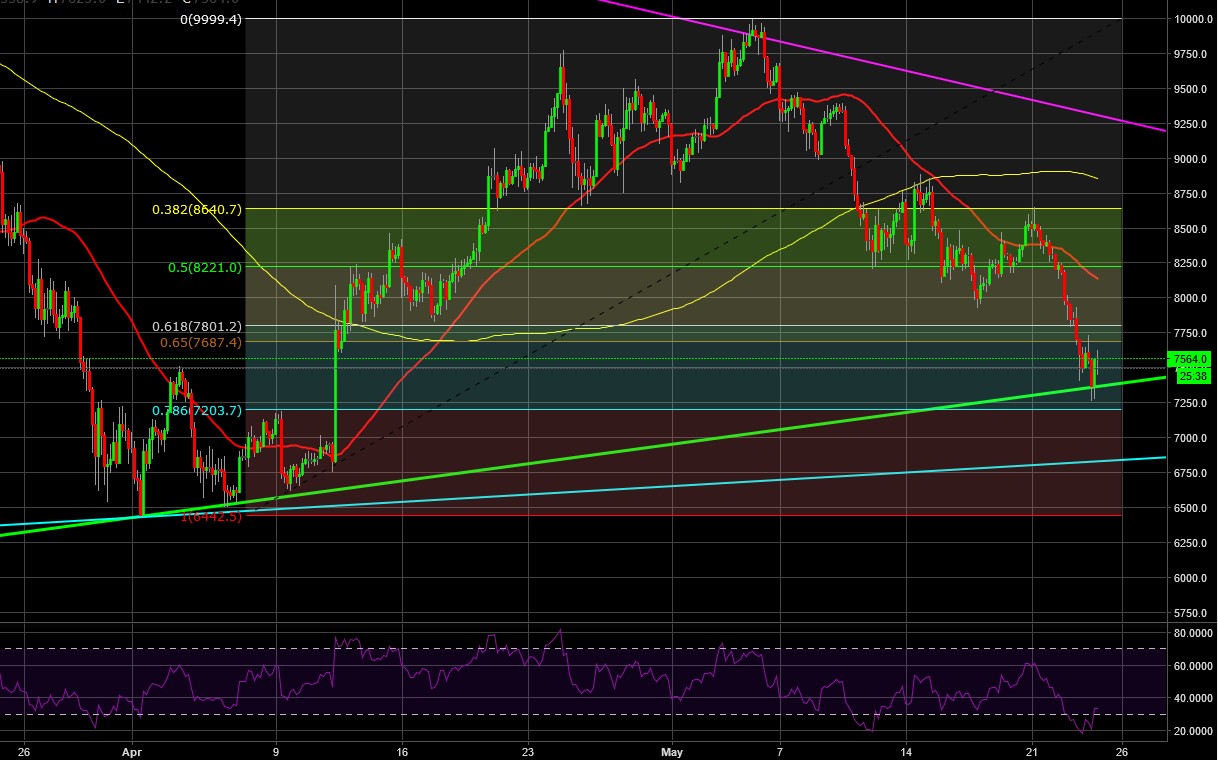Click the 9750.0 price axis label

click(1189, 54)
